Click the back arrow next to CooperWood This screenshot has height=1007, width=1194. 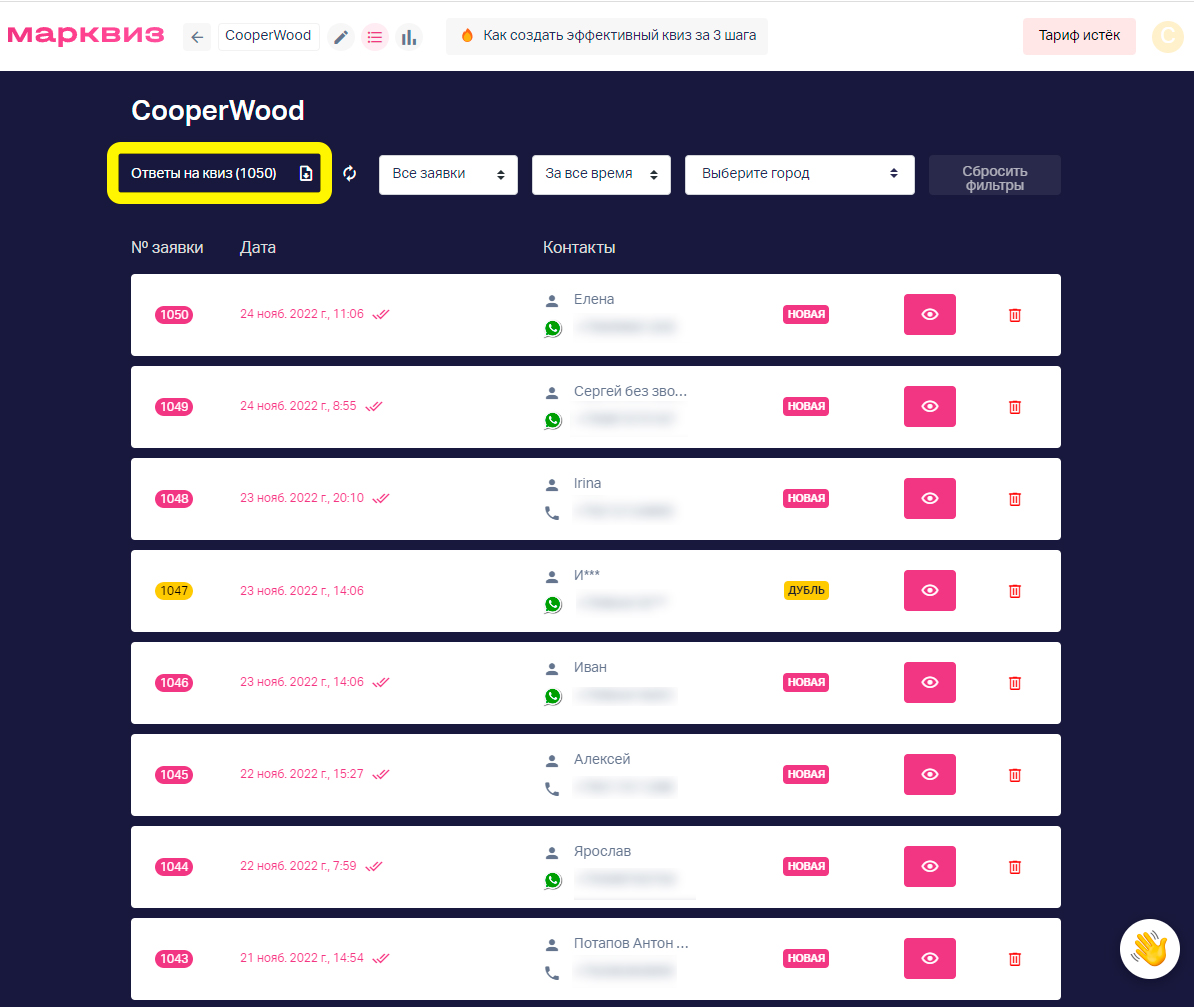[x=196, y=37]
